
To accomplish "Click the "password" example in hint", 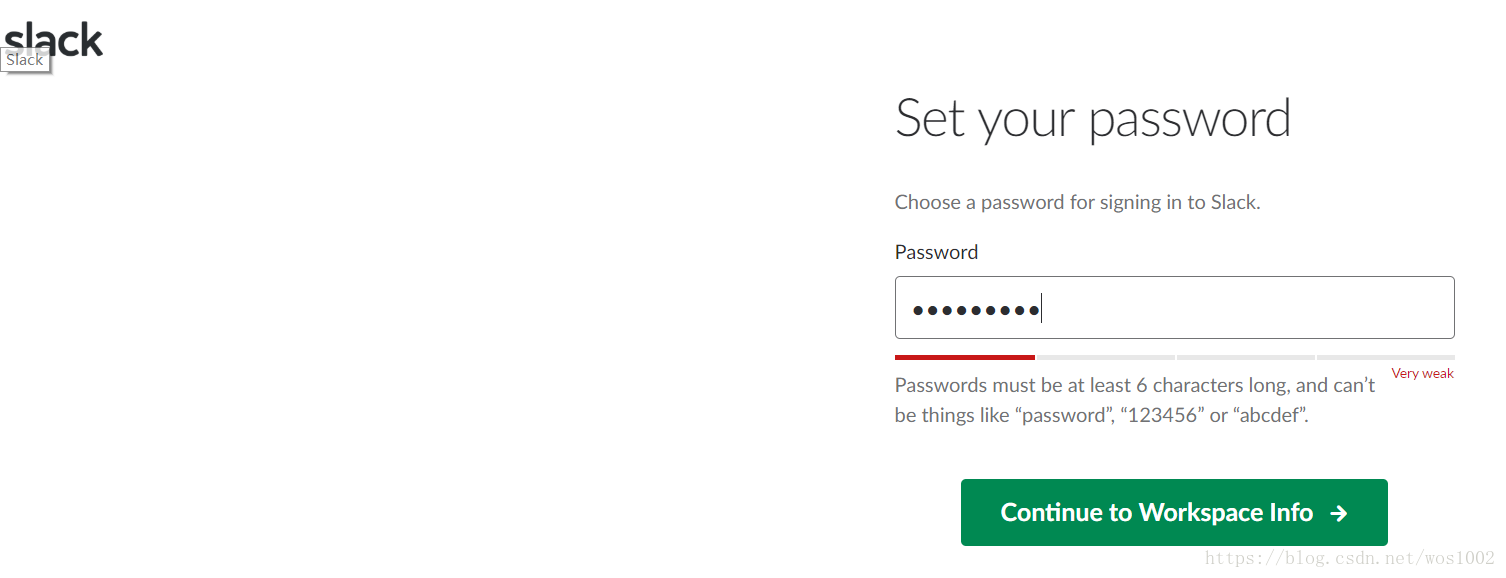I will (x=1064, y=415).
